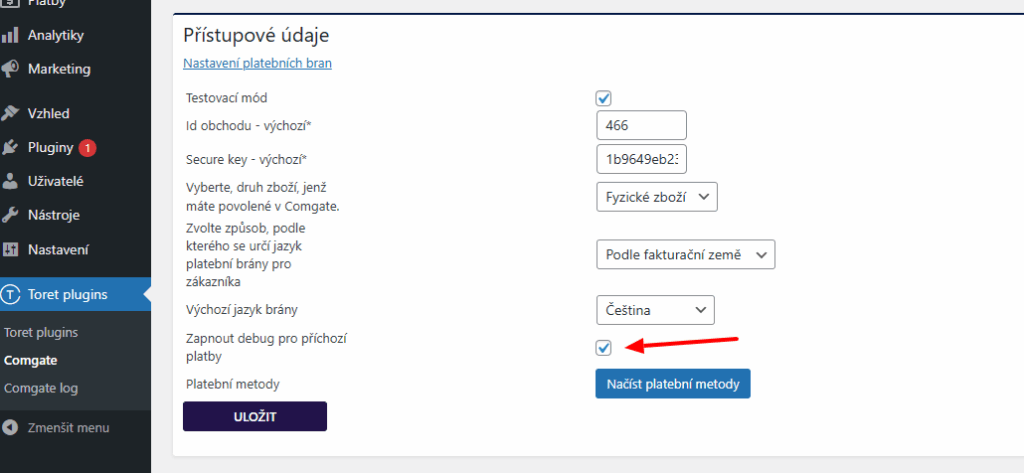The image size is (1024, 473).
Task: Open Comgate log submenu item
Action: coord(41,388)
